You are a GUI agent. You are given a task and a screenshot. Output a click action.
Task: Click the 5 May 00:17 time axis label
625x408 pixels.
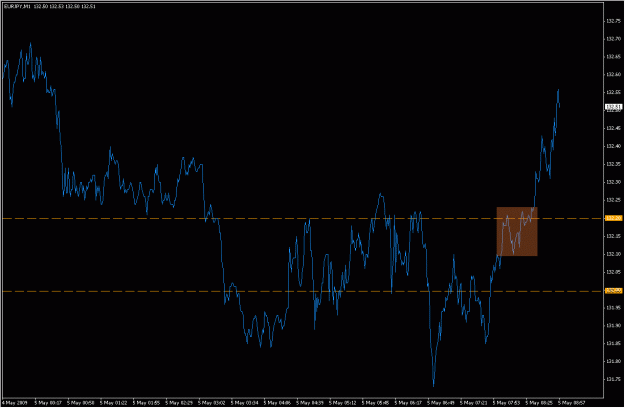point(48,403)
